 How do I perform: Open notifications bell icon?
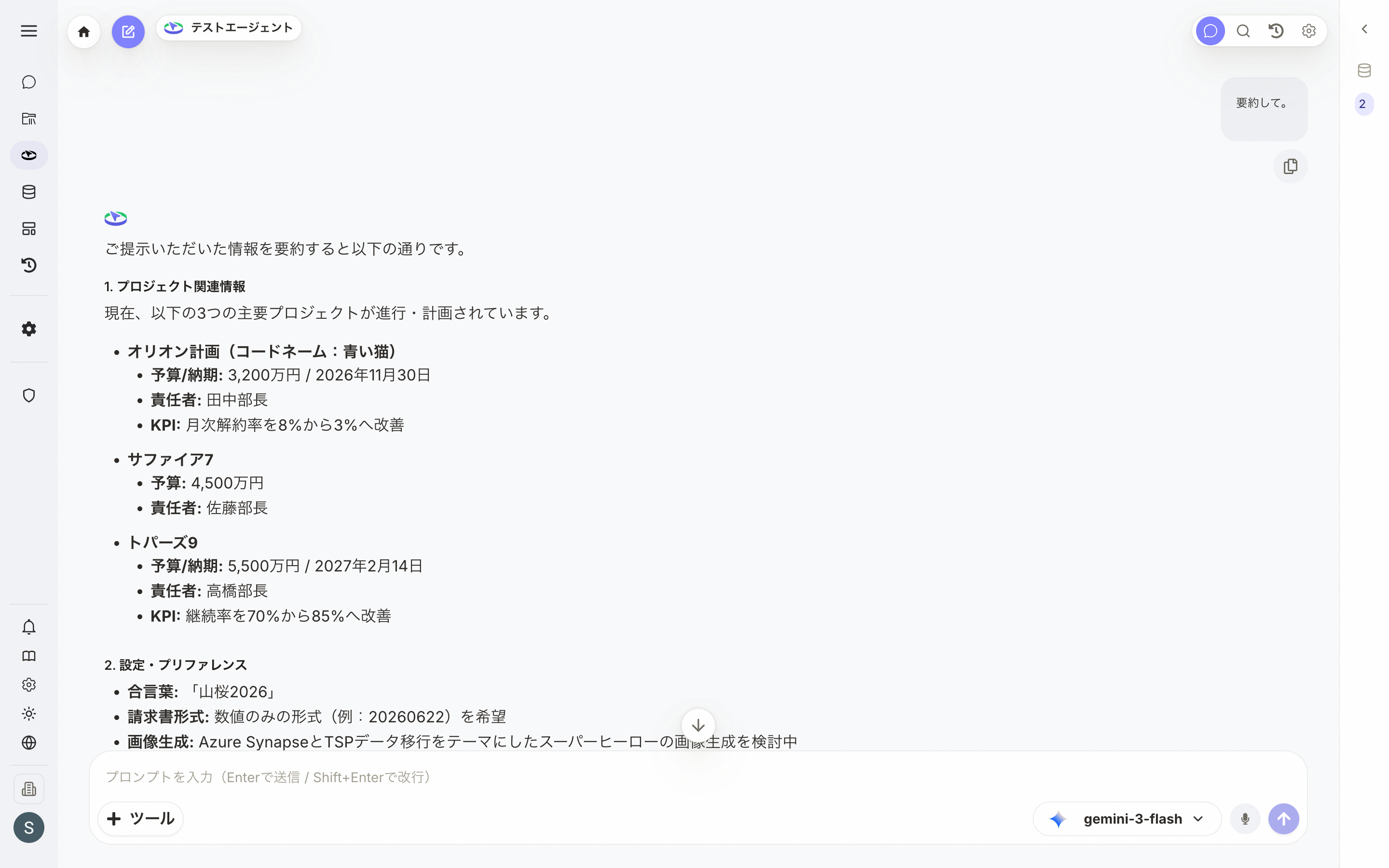[29, 627]
